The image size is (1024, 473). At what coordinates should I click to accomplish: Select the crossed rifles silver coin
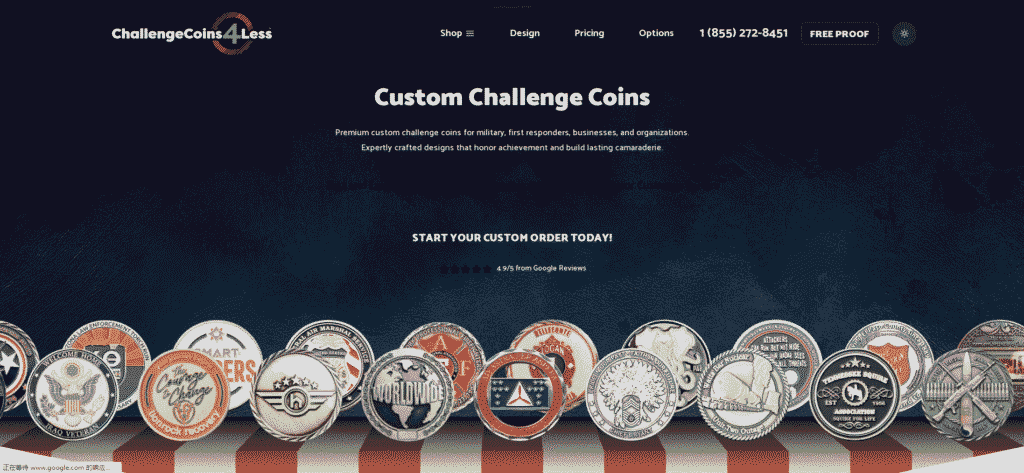pyautogui.click(x=967, y=393)
